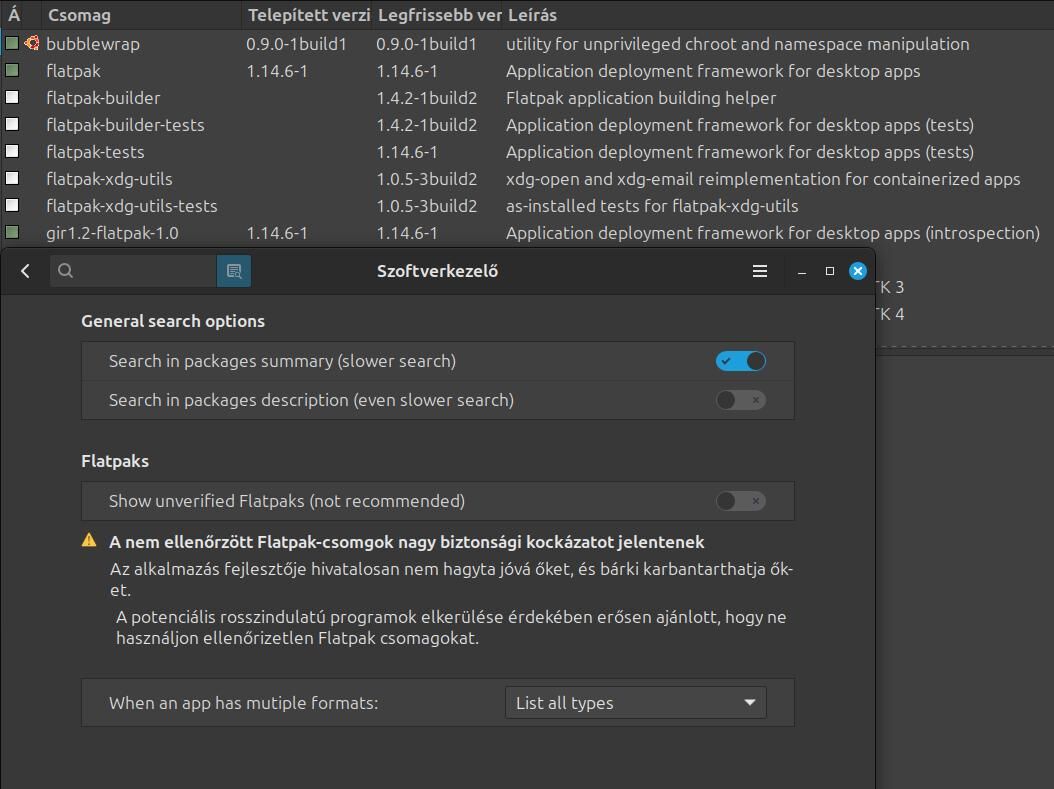Toggle the search-options button beside search box
1054x789 pixels.
point(234,271)
